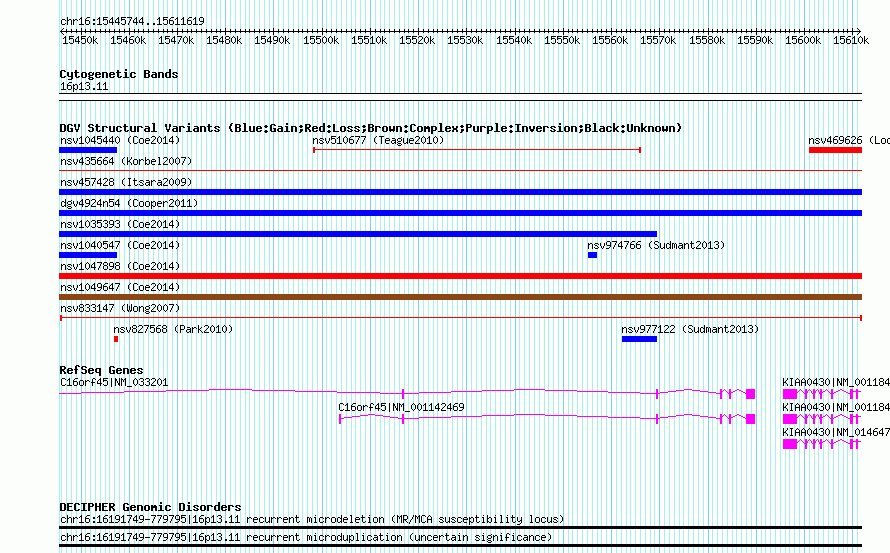Viewport: 890px width, 553px height.
Task: Select the thin red nsv510677 variant line
Action: [x=477, y=150]
